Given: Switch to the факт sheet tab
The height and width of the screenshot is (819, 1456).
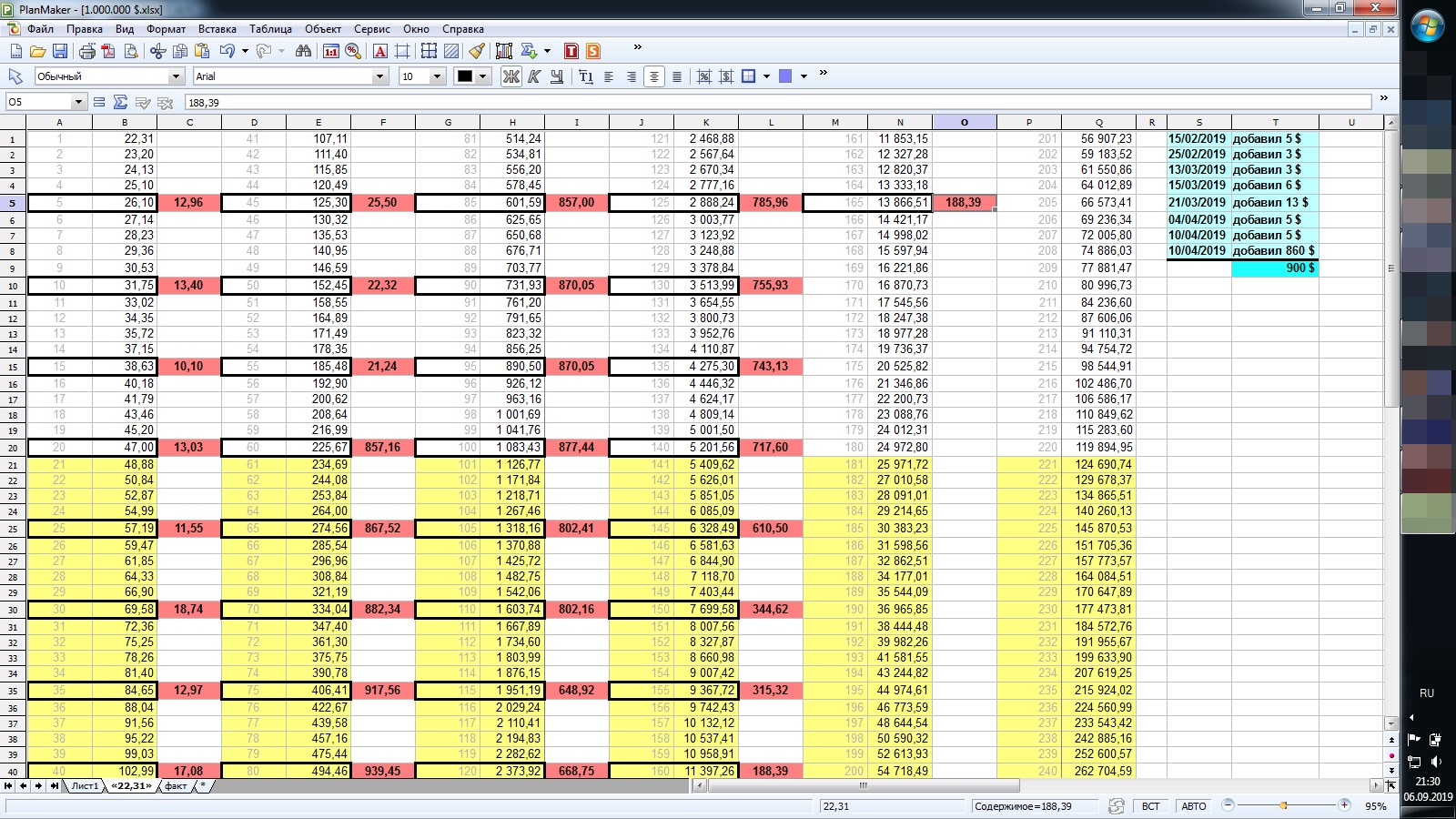Looking at the screenshot, I should click(x=176, y=785).
